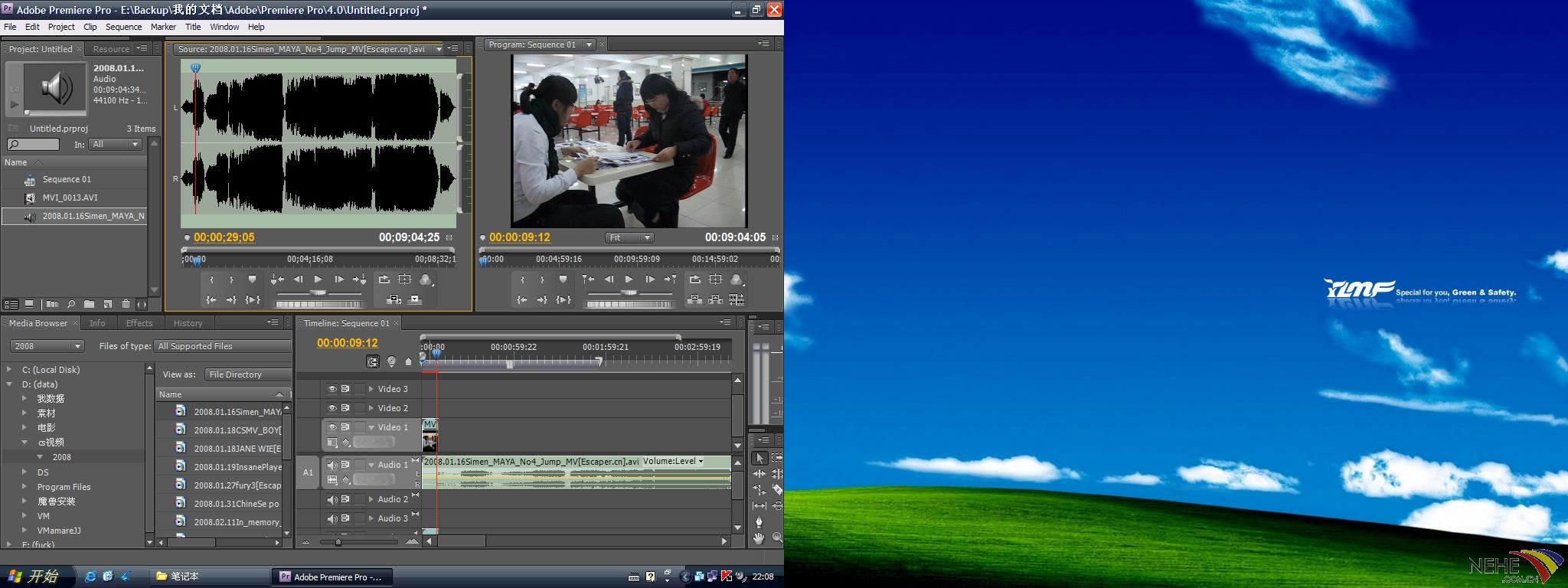Hide Video 1 track output
1568x588 pixels.
[332, 427]
